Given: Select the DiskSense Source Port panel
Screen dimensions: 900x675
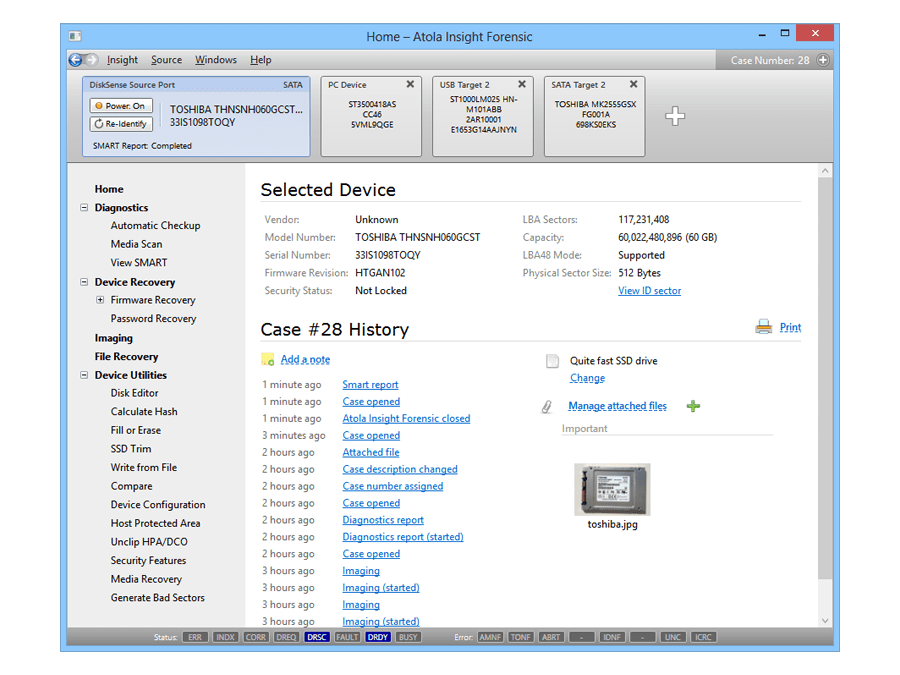Looking at the screenshot, I should coord(196,116).
